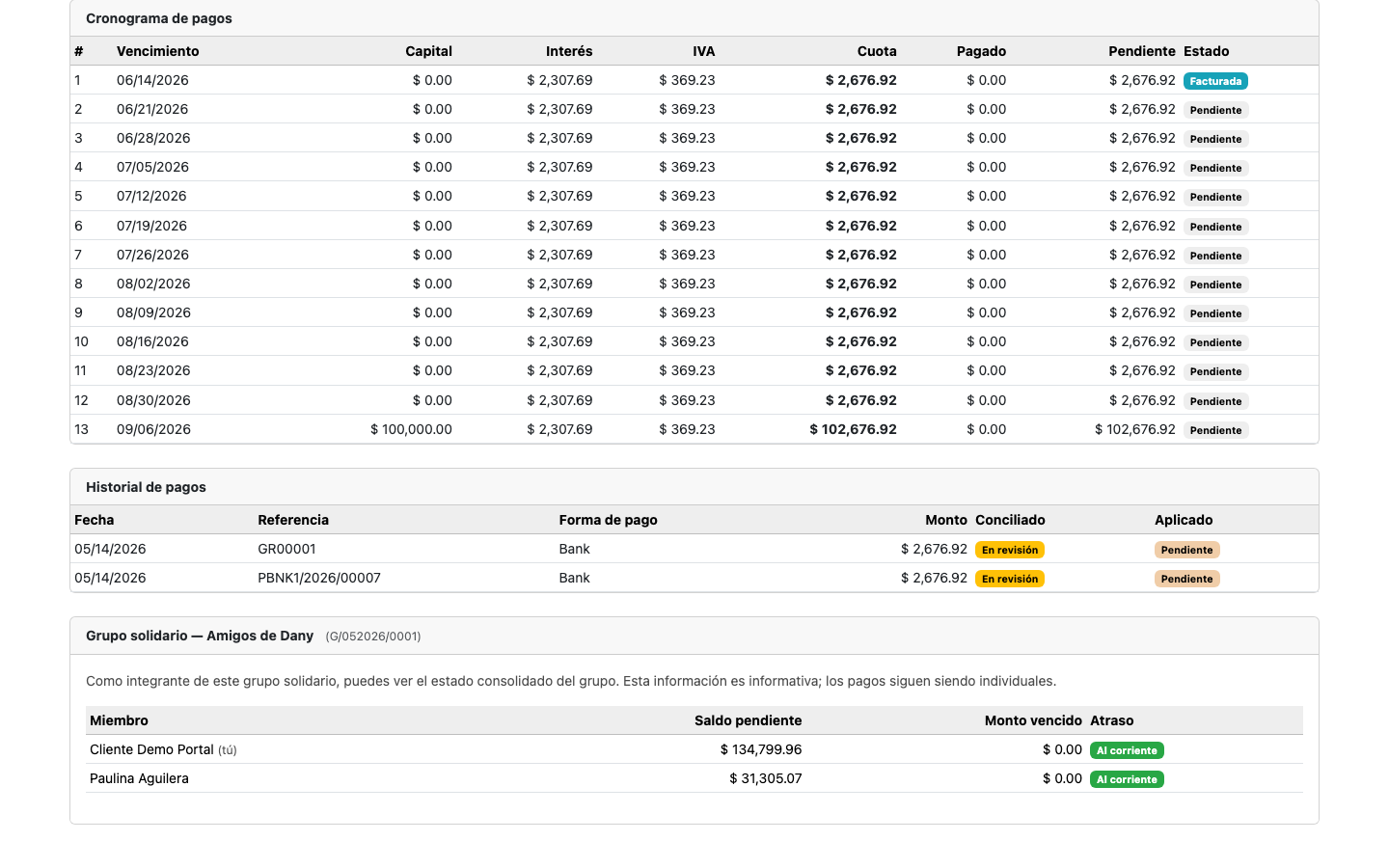Click Pendiente status badge for 08/30/2026 installment
1389x868 pixels.
point(1215,401)
